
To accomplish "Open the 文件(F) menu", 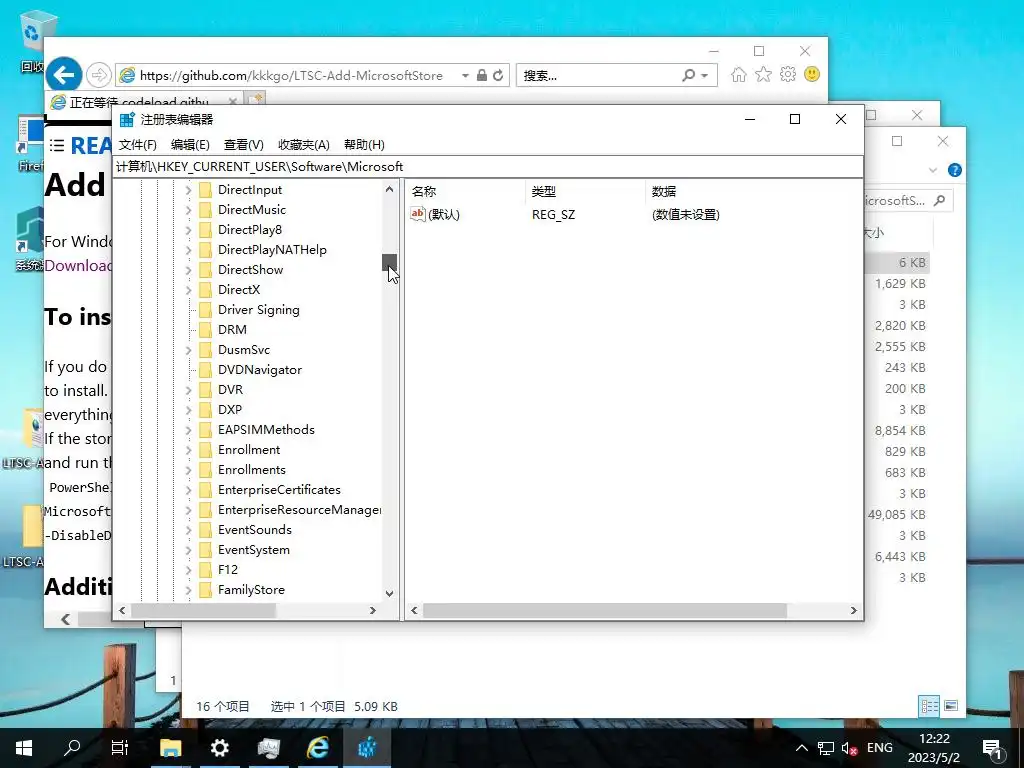I will pos(138,145).
